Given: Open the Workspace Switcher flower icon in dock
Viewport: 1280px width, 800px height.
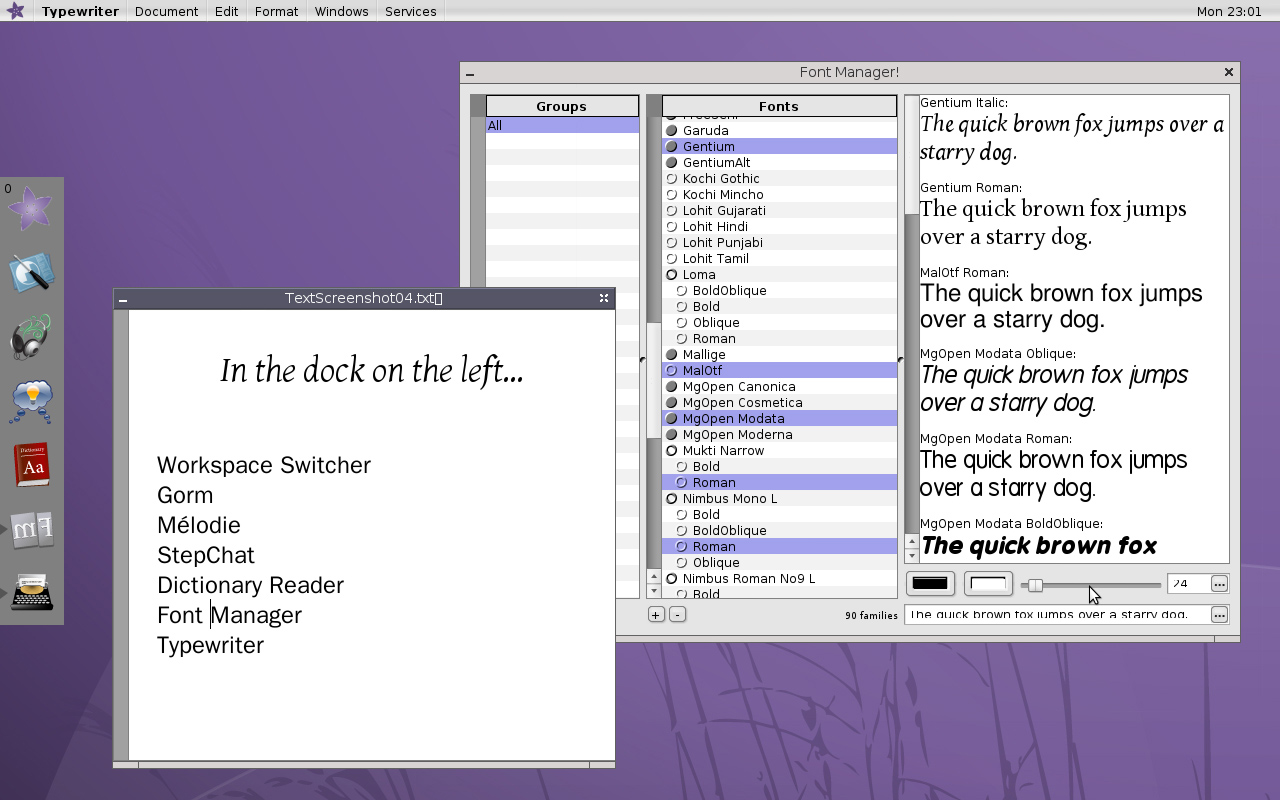Looking at the screenshot, I should coord(31,209).
